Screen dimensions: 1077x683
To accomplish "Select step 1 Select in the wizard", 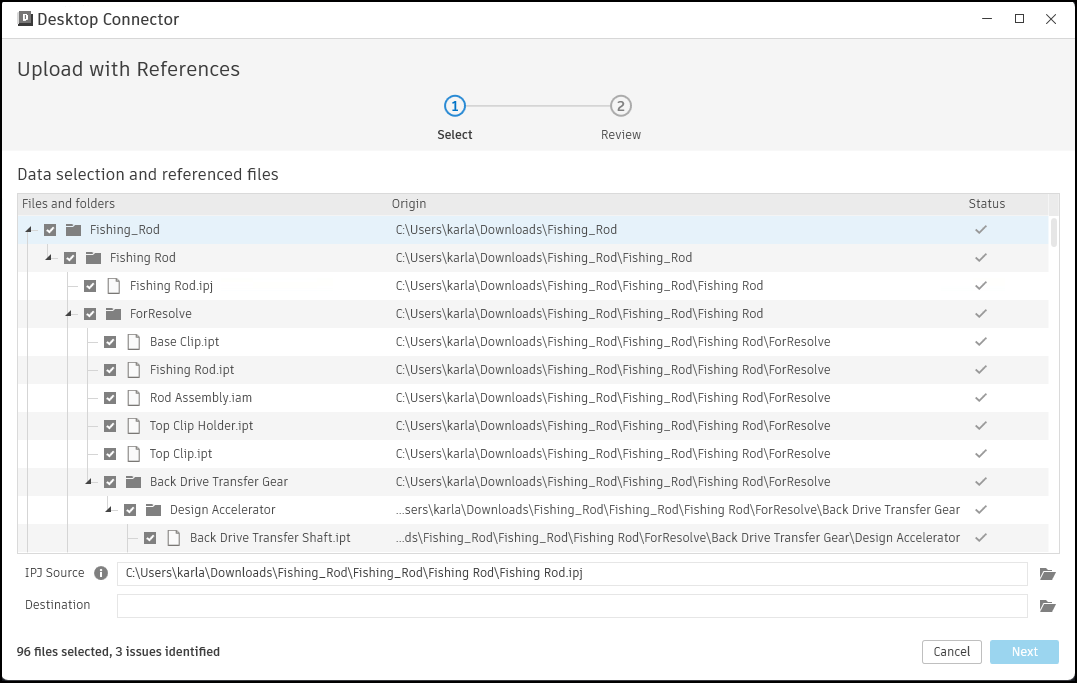I will click(455, 106).
